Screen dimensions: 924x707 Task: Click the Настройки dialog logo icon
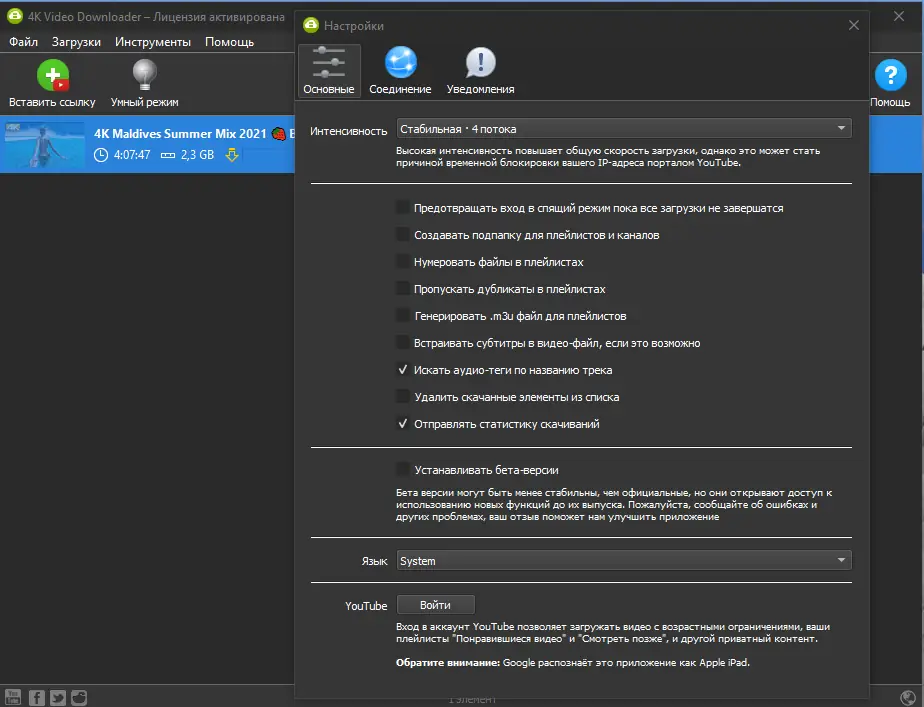coord(311,25)
